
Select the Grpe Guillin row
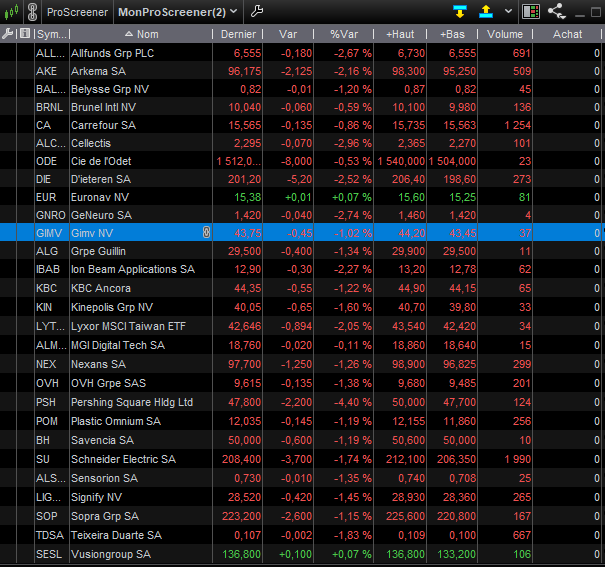point(301,251)
